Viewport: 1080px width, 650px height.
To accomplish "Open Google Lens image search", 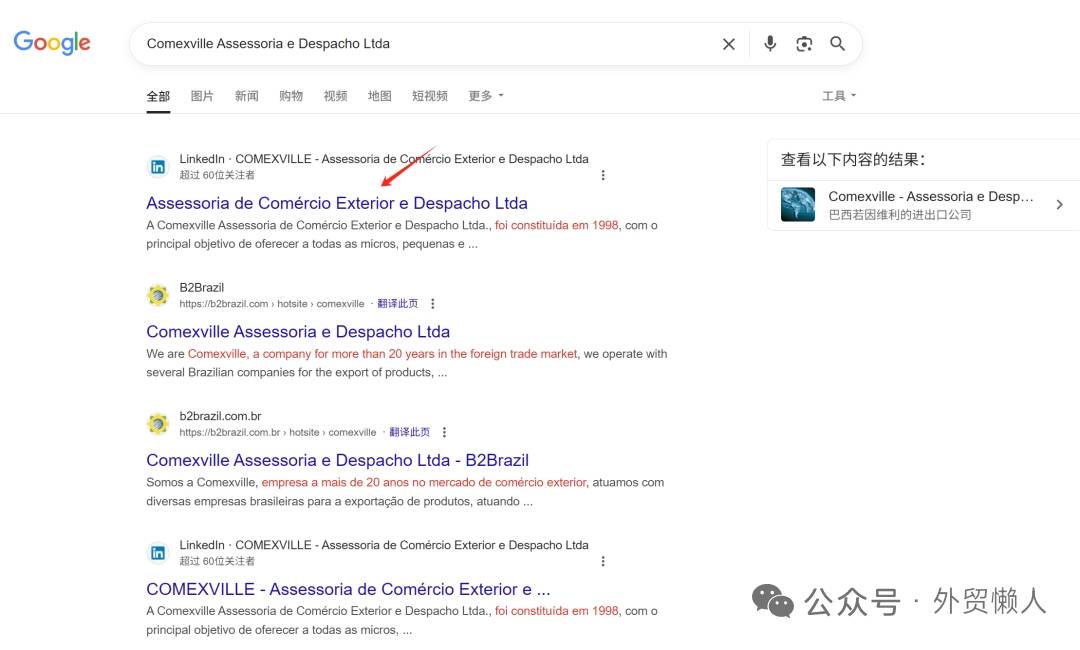I will point(804,44).
